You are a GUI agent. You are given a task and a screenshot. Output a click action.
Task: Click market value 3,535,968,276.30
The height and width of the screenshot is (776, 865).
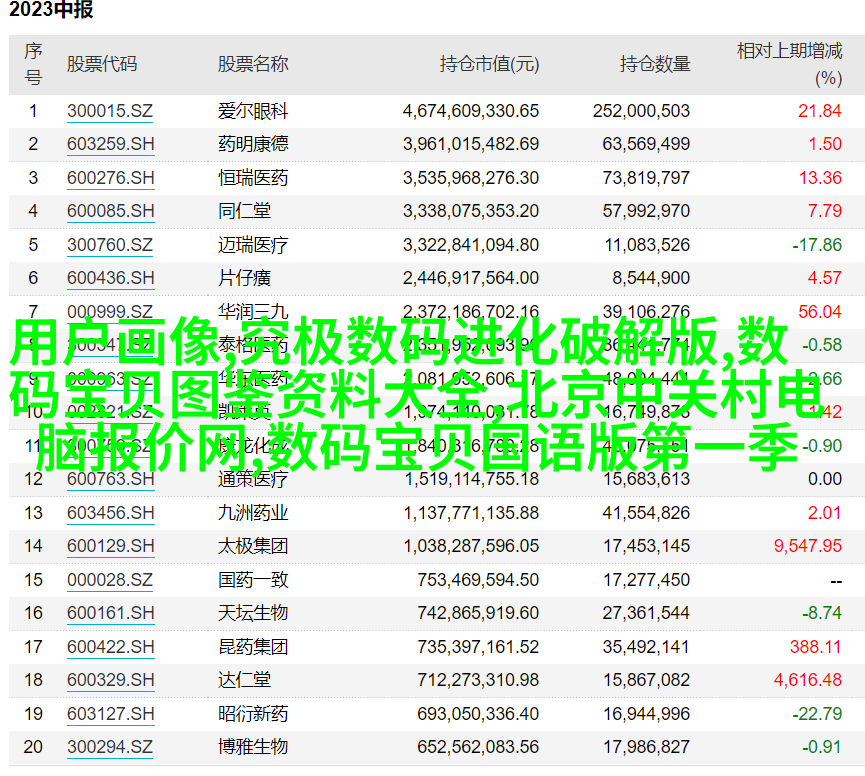(471, 178)
